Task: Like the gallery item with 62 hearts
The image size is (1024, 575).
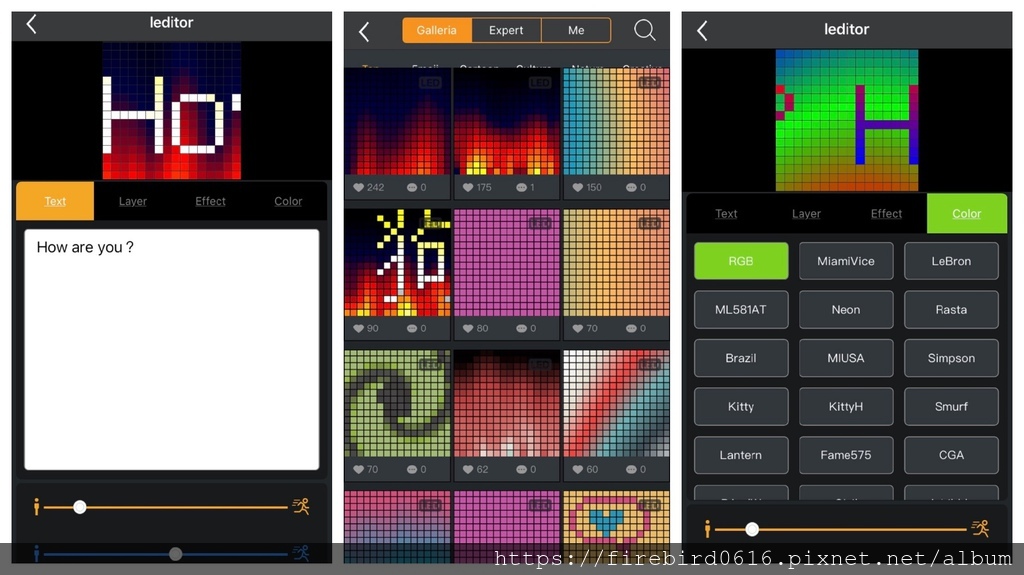Action: pyautogui.click(x=468, y=469)
